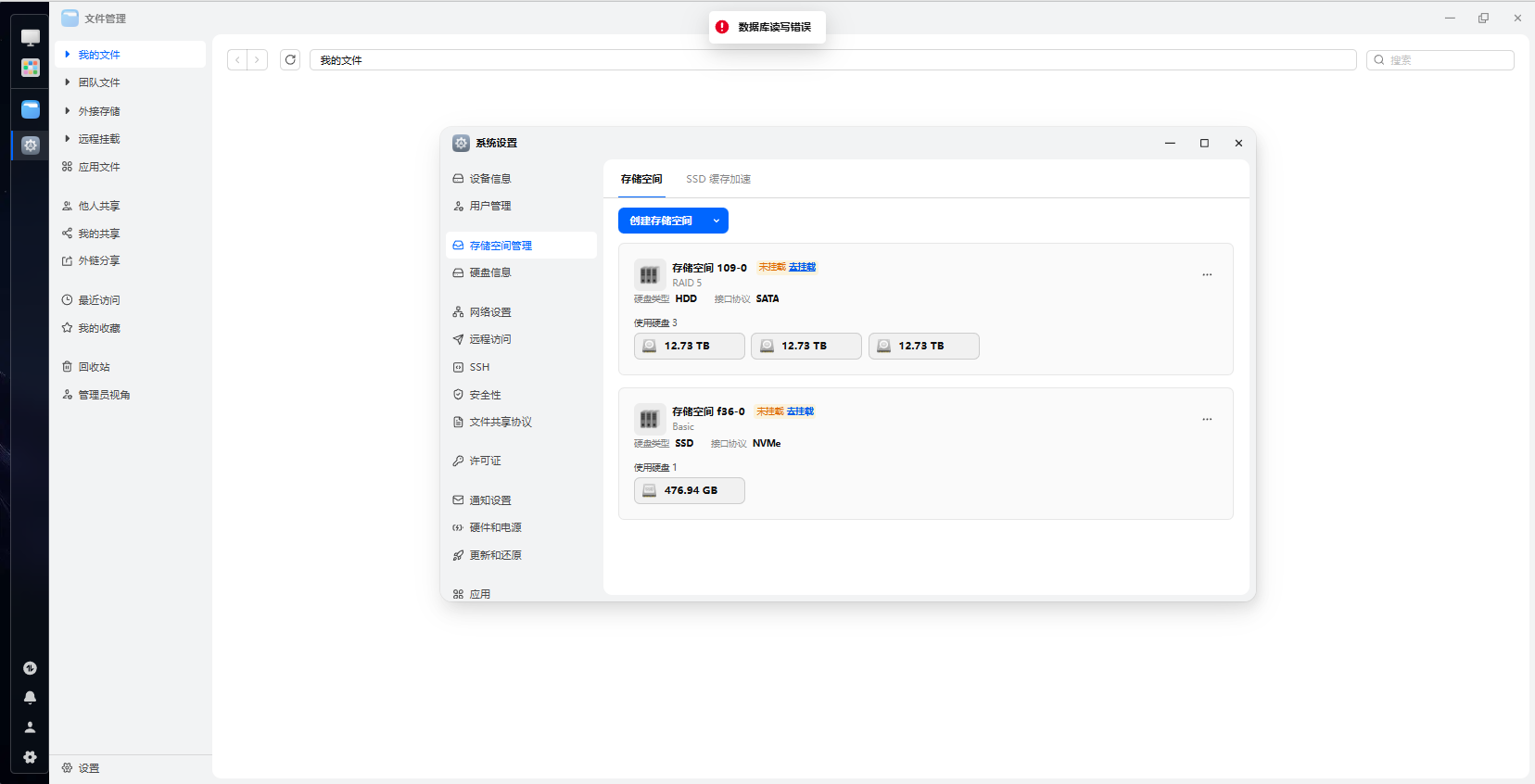Viewport: 1535px width, 784px height.
Task: Click the 创建存储空间 button
Action: (x=661, y=221)
